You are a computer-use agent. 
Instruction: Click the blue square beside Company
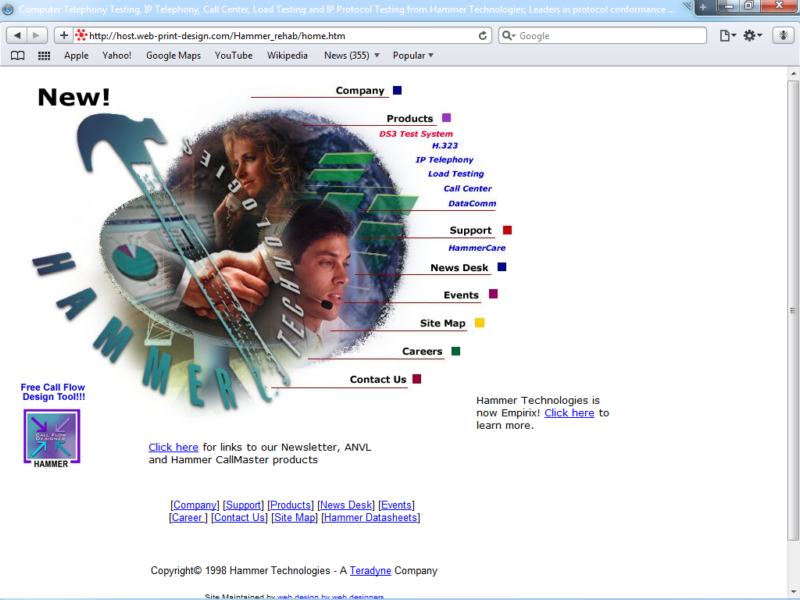tap(397, 90)
